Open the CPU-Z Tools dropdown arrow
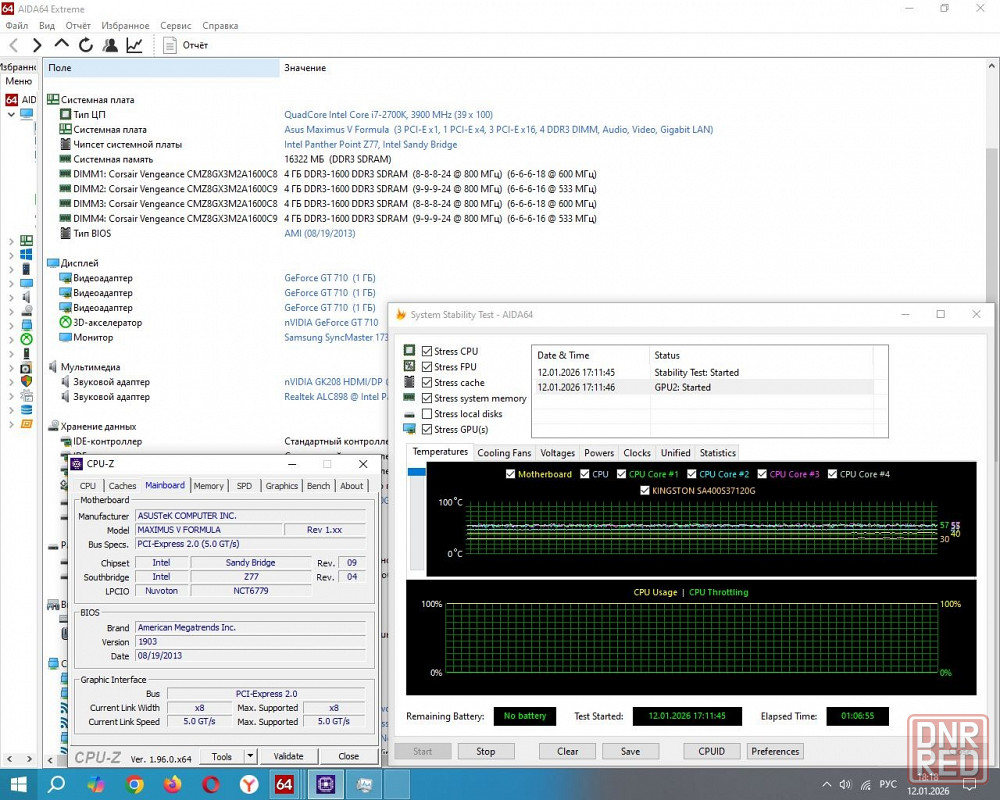This screenshot has height=800, width=1000. coord(250,756)
